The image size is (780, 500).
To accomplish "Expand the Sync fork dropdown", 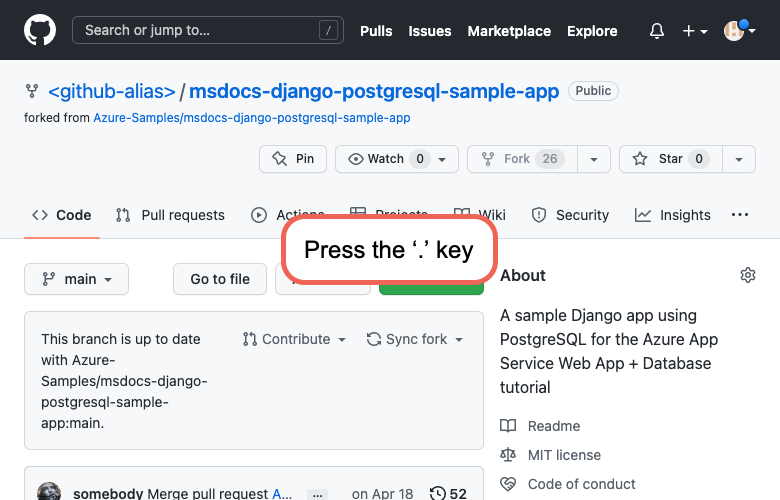I will (x=415, y=339).
